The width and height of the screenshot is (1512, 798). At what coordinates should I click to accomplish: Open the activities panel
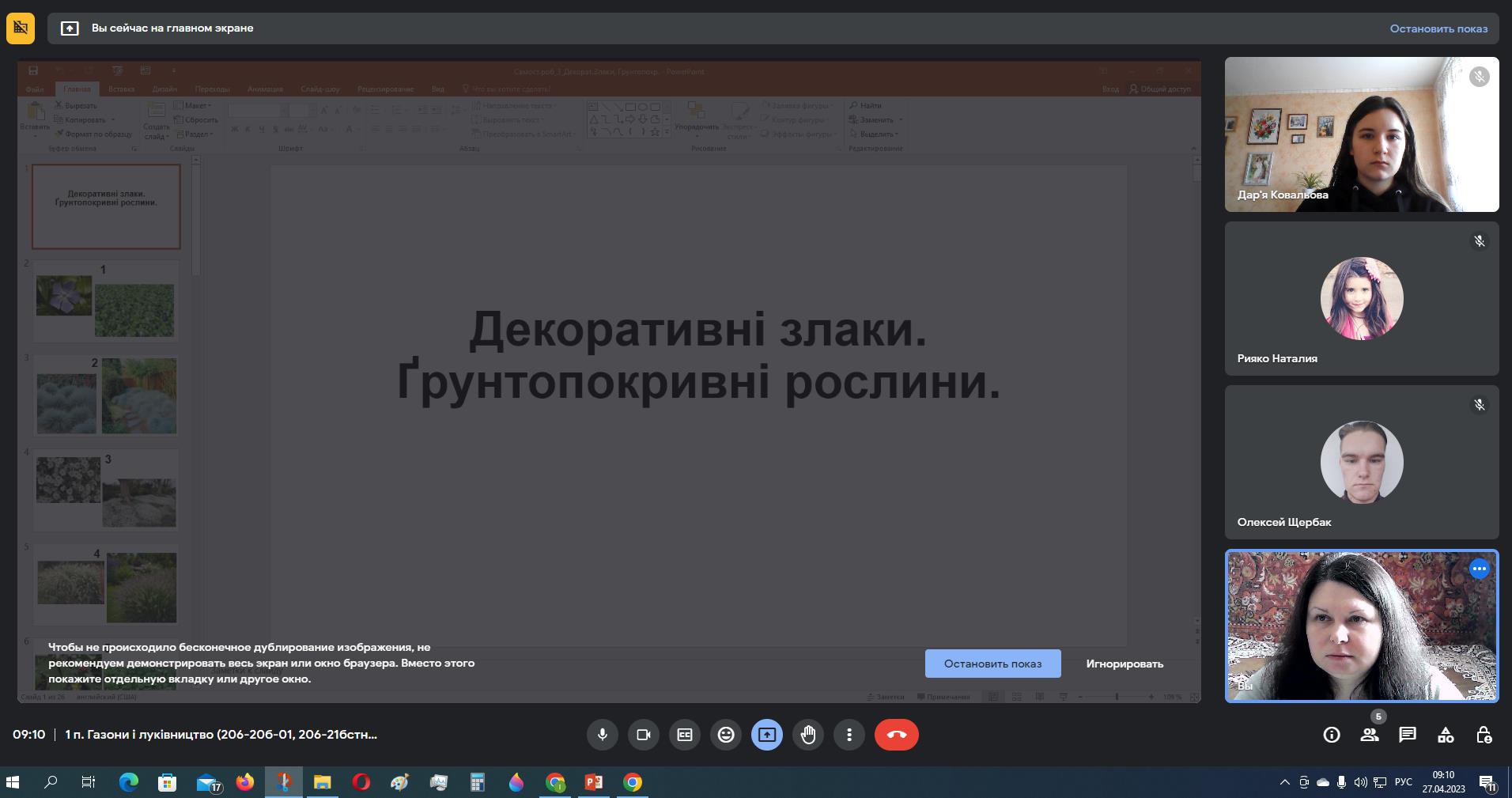pyautogui.click(x=1446, y=735)
